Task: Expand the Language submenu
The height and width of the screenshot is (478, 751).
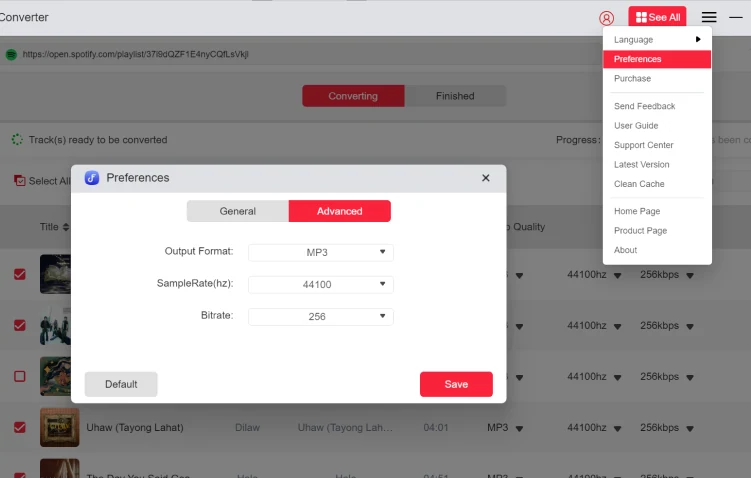Action: (x=657, y=40)
